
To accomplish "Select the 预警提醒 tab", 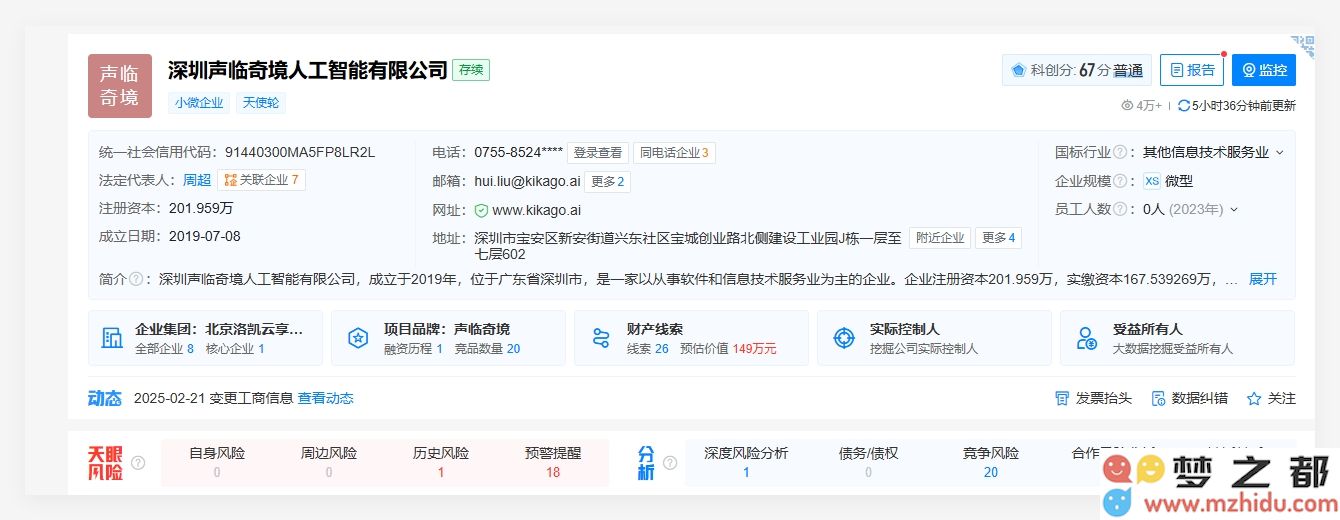I will pyautogui.click(x=553, y=462).
